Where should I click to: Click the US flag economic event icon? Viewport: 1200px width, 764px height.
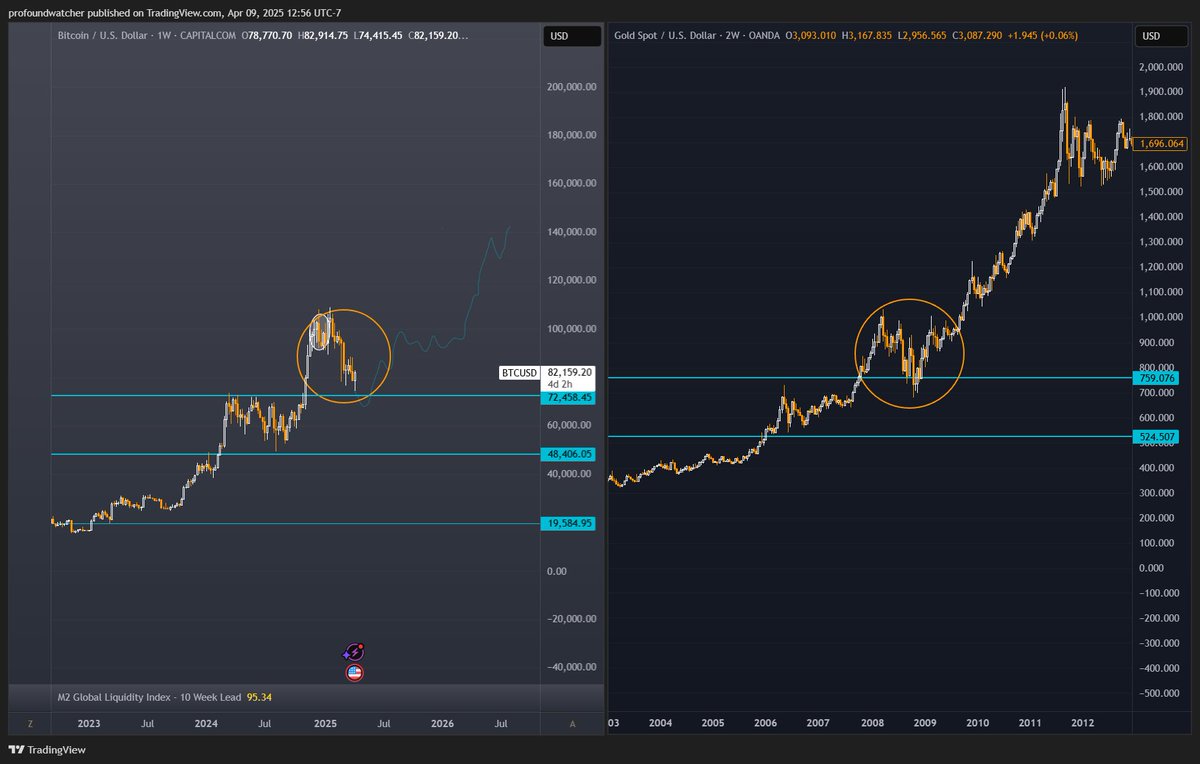tap(354, 673)
